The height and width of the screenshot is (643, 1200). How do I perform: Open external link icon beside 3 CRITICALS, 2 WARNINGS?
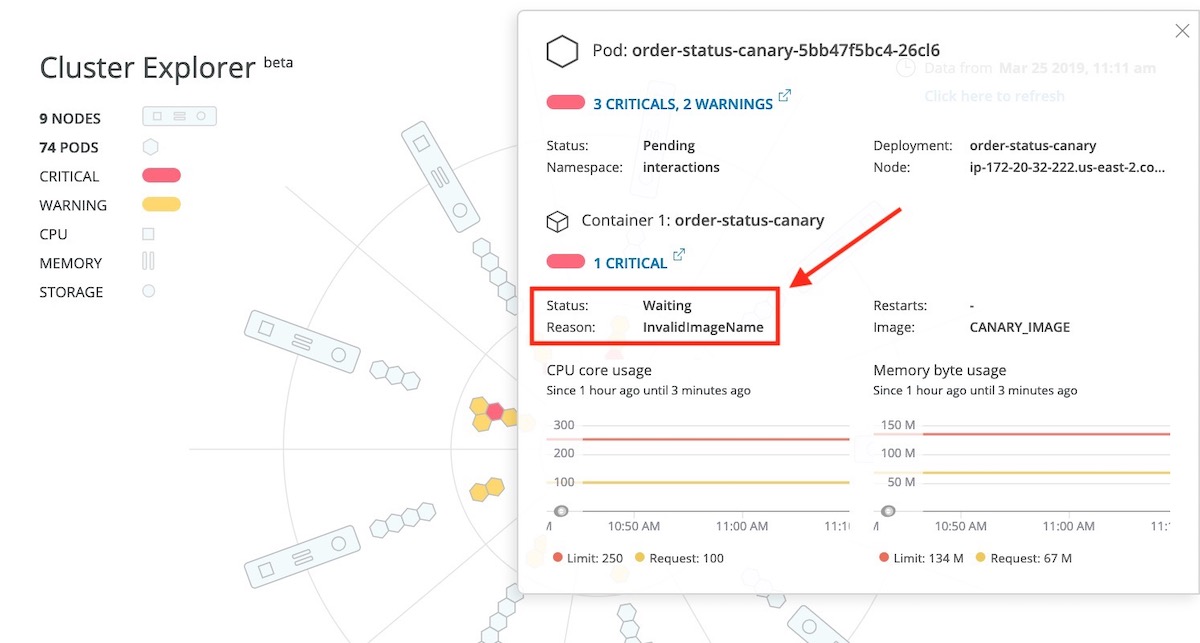(785, 96)
